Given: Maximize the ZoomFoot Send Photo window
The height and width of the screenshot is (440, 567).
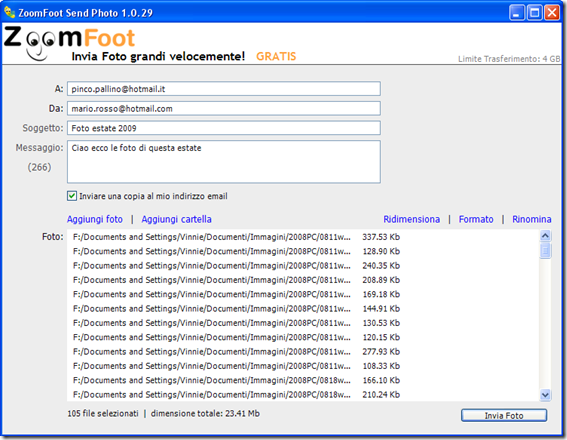Looking at the screenshot, I should click(x=534, y=13).
